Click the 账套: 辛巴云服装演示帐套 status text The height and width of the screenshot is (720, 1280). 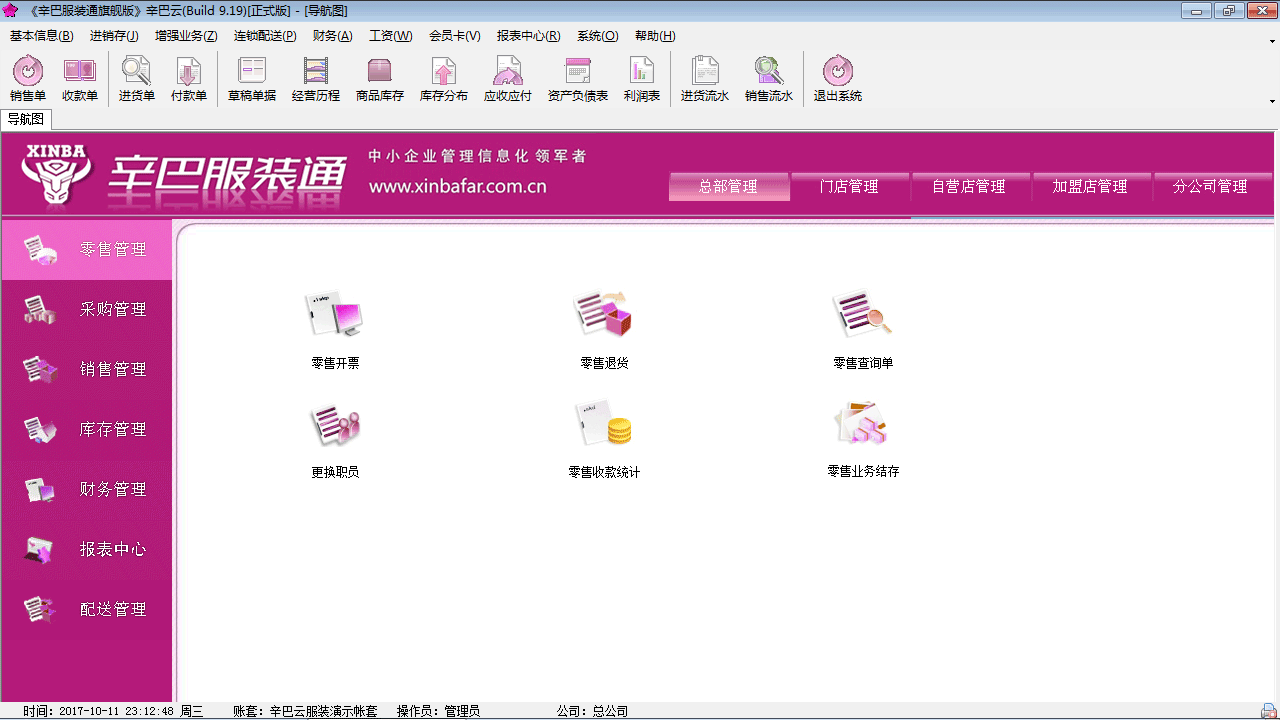pyautogui.click(x=305, y=711)
